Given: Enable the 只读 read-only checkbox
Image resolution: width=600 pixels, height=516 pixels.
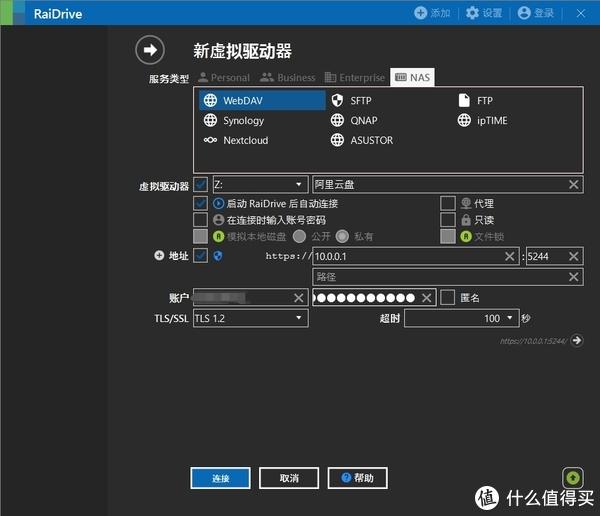Looking at the screenshot, I should click(x=448, y=220).
